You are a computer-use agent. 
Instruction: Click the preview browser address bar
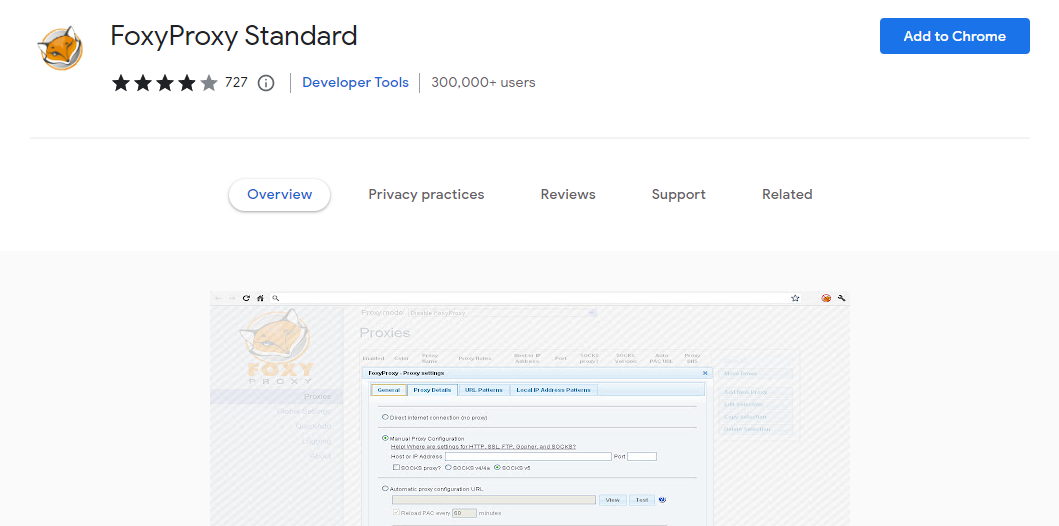click(534, 298)
